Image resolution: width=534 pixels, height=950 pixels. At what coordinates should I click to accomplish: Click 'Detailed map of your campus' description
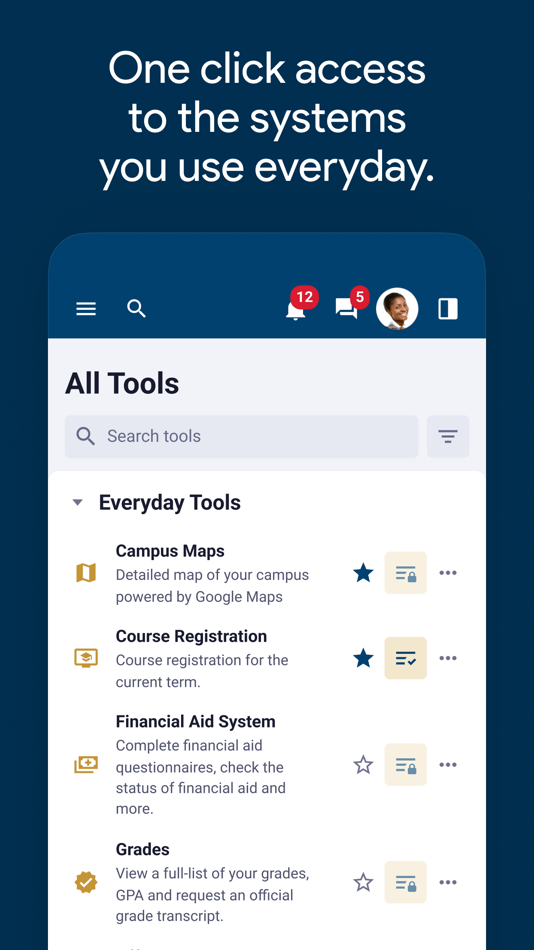tap(212, 586)
